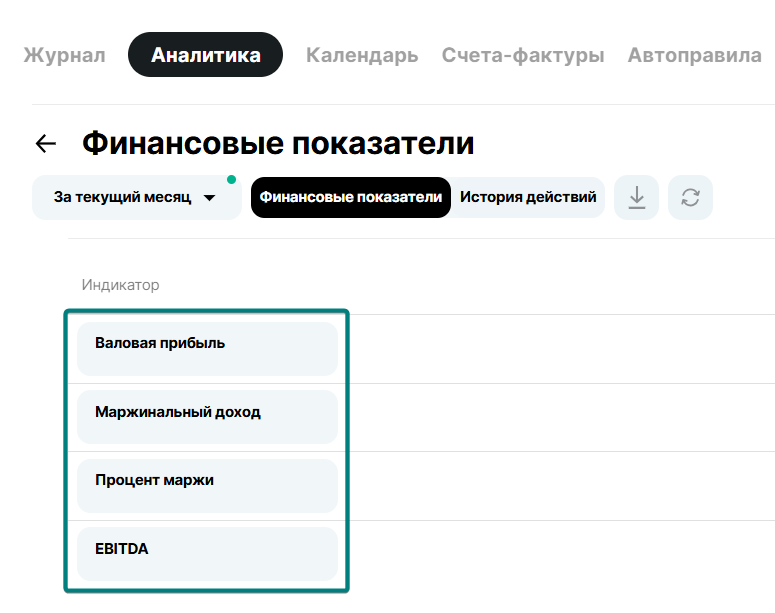Switch to the Журнал tab
Image resolution: width=775 pixels, height=613 pixels.
pos(64,55)
